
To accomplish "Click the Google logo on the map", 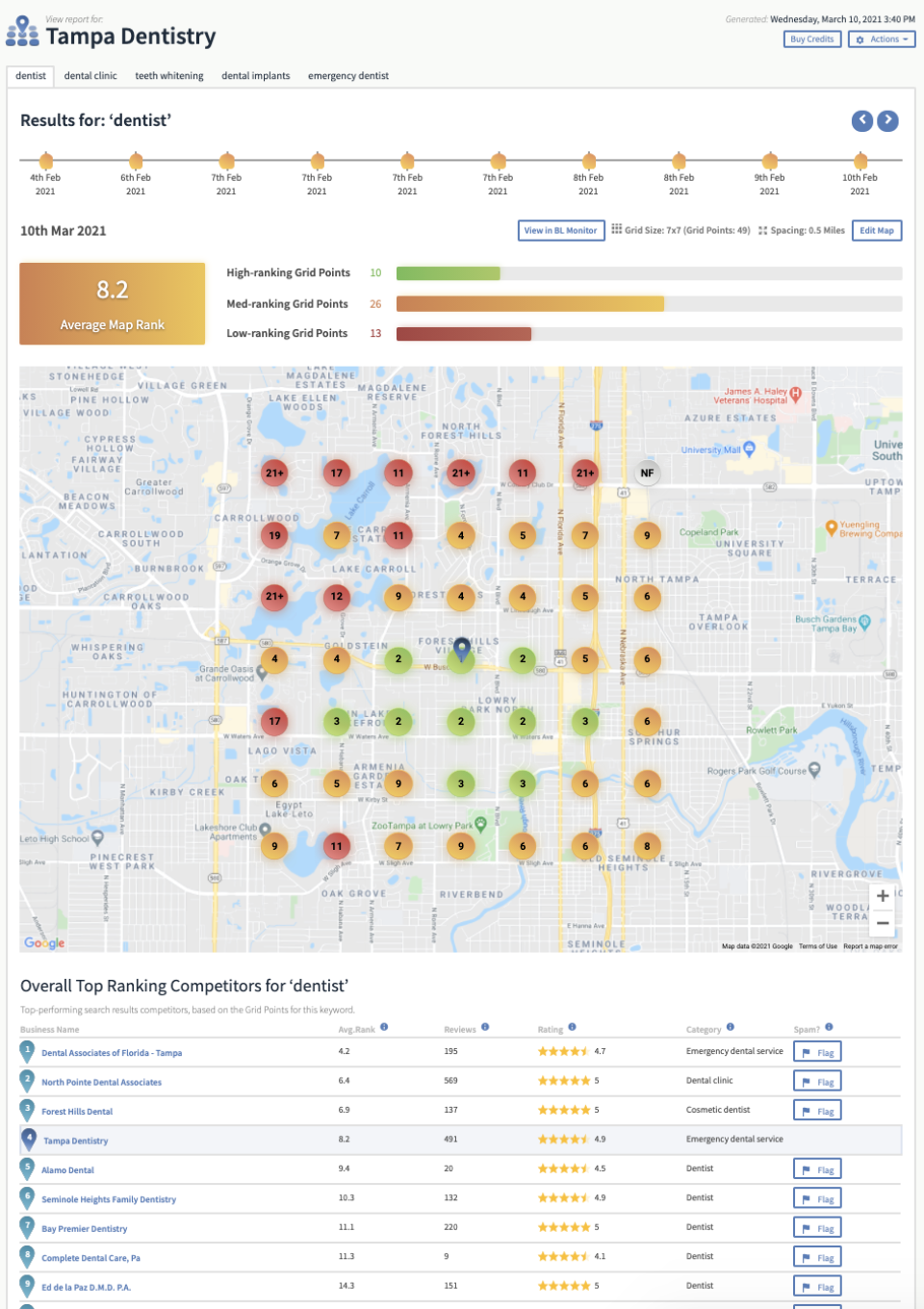I will point(44,943).
